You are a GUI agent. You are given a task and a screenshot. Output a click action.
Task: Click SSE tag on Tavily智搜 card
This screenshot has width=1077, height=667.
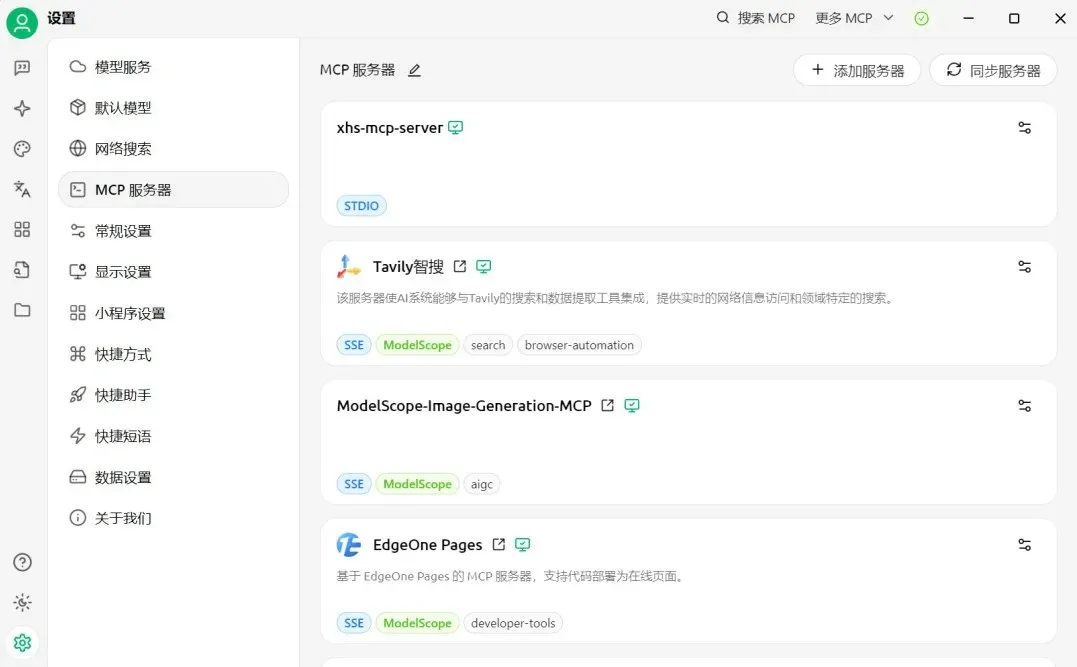354,345
